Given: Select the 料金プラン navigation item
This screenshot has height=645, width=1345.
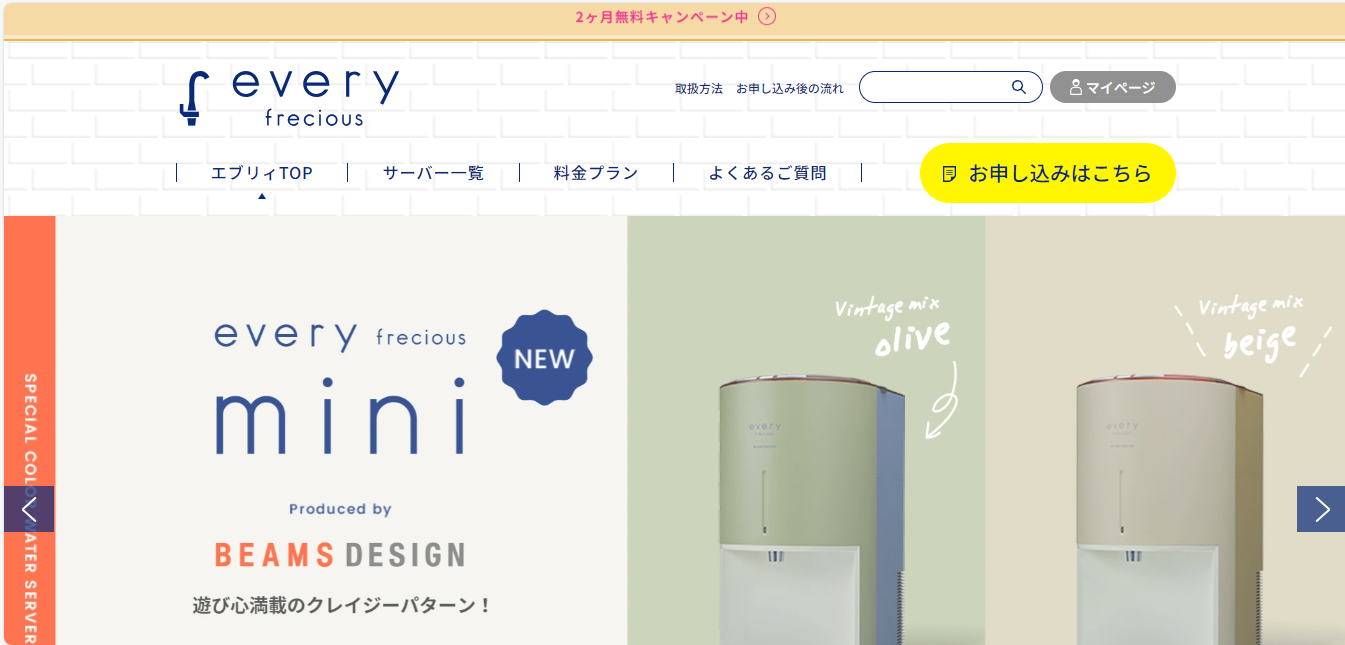Looking at the screenshot, I should click(596, 173).
